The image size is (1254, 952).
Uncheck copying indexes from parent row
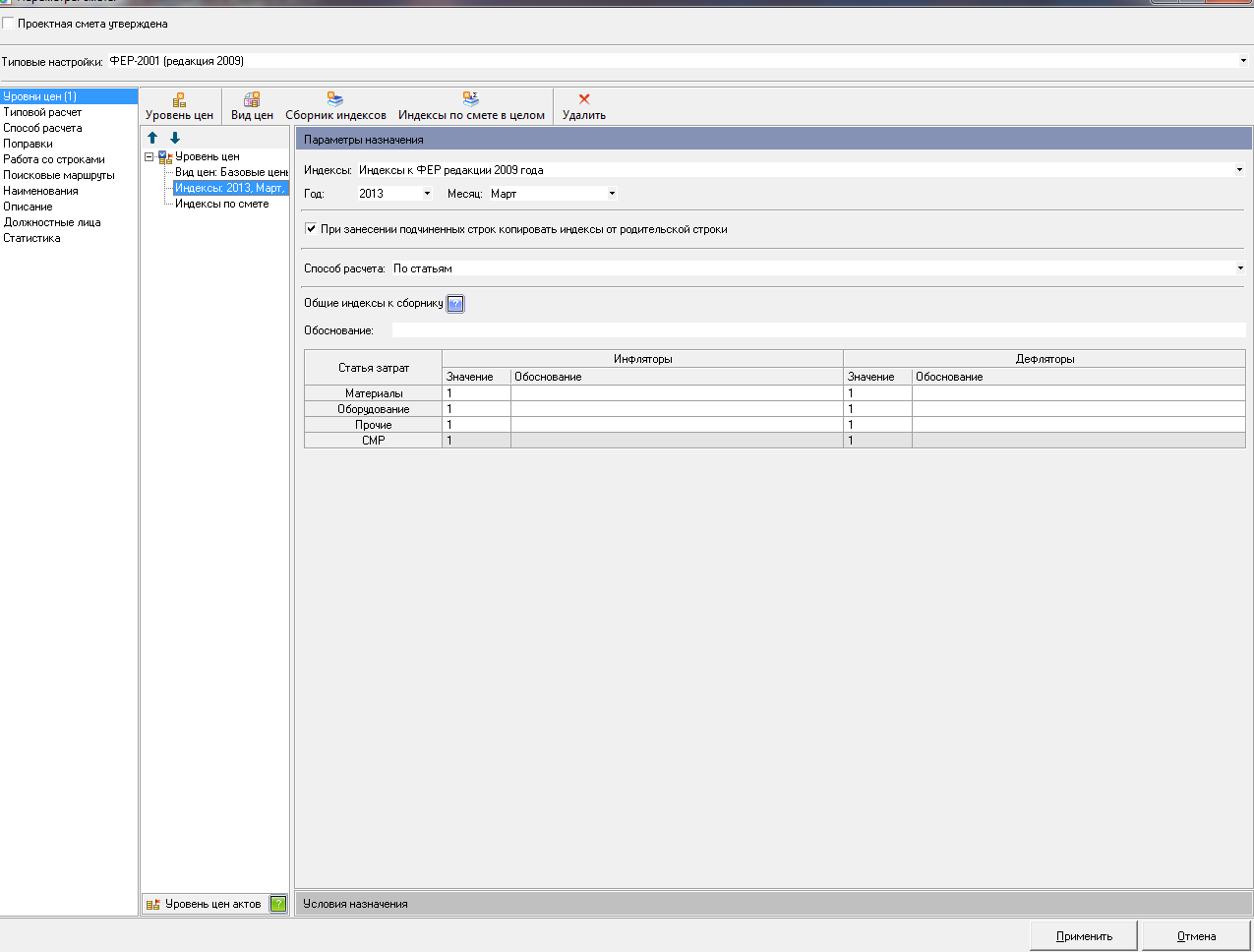coord(311,229)
